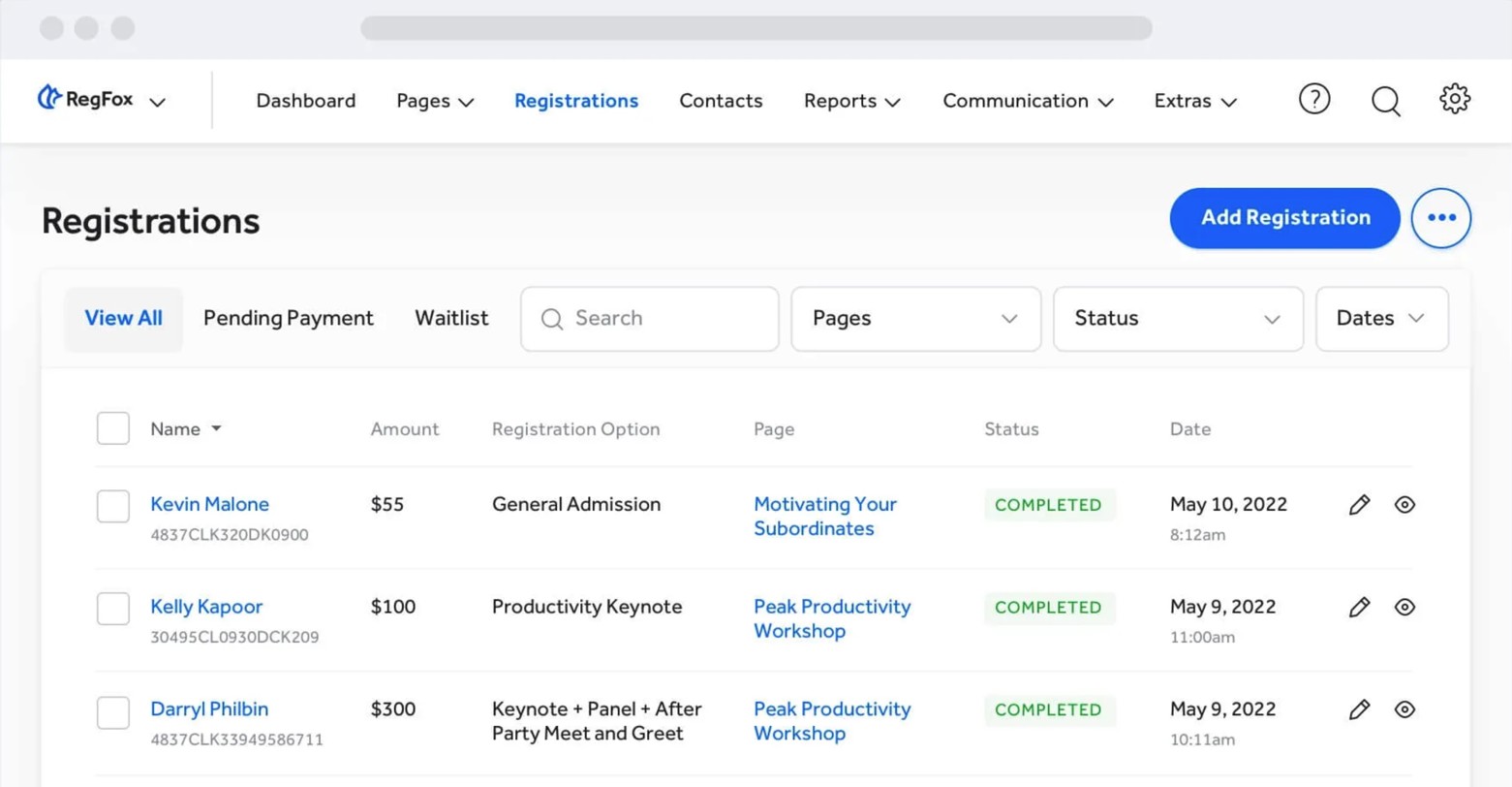This screenshot has width=1512, height=787.
Task: Edit Kevin Malone's registration with pencil icon
Action: click(x=1359, y=505)
